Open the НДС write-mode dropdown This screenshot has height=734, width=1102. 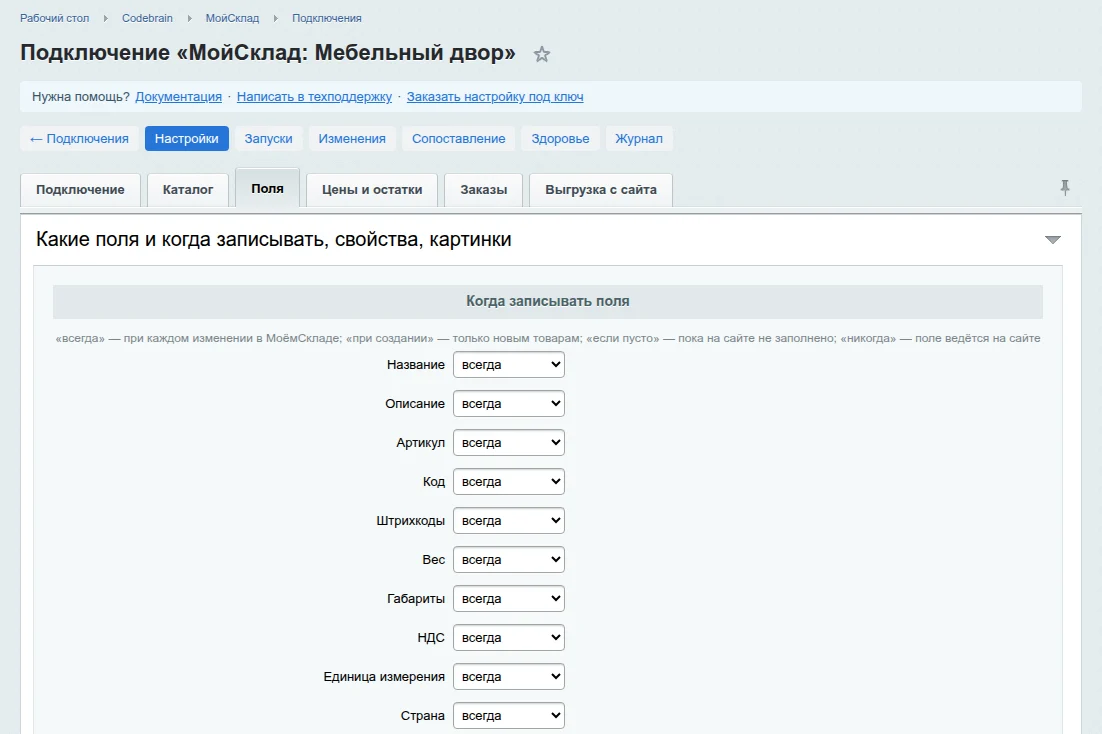509,638
